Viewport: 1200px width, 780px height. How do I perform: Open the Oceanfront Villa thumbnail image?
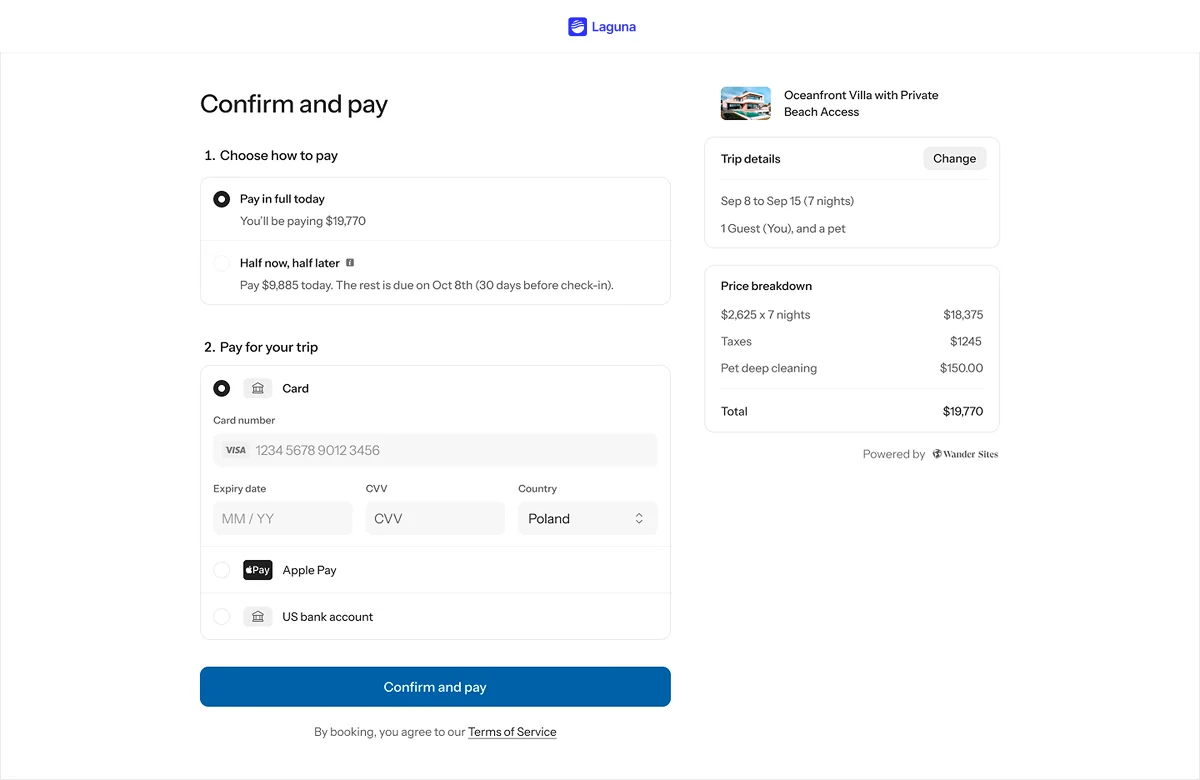[x=745, y=103]
